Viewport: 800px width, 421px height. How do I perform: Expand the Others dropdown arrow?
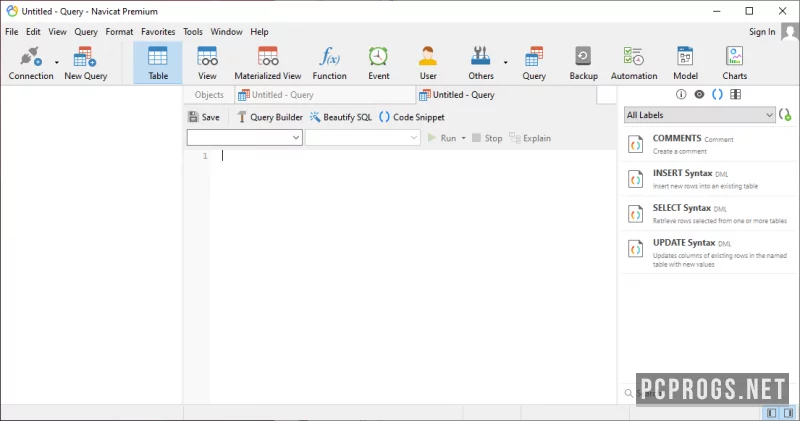tap(506, 63)
